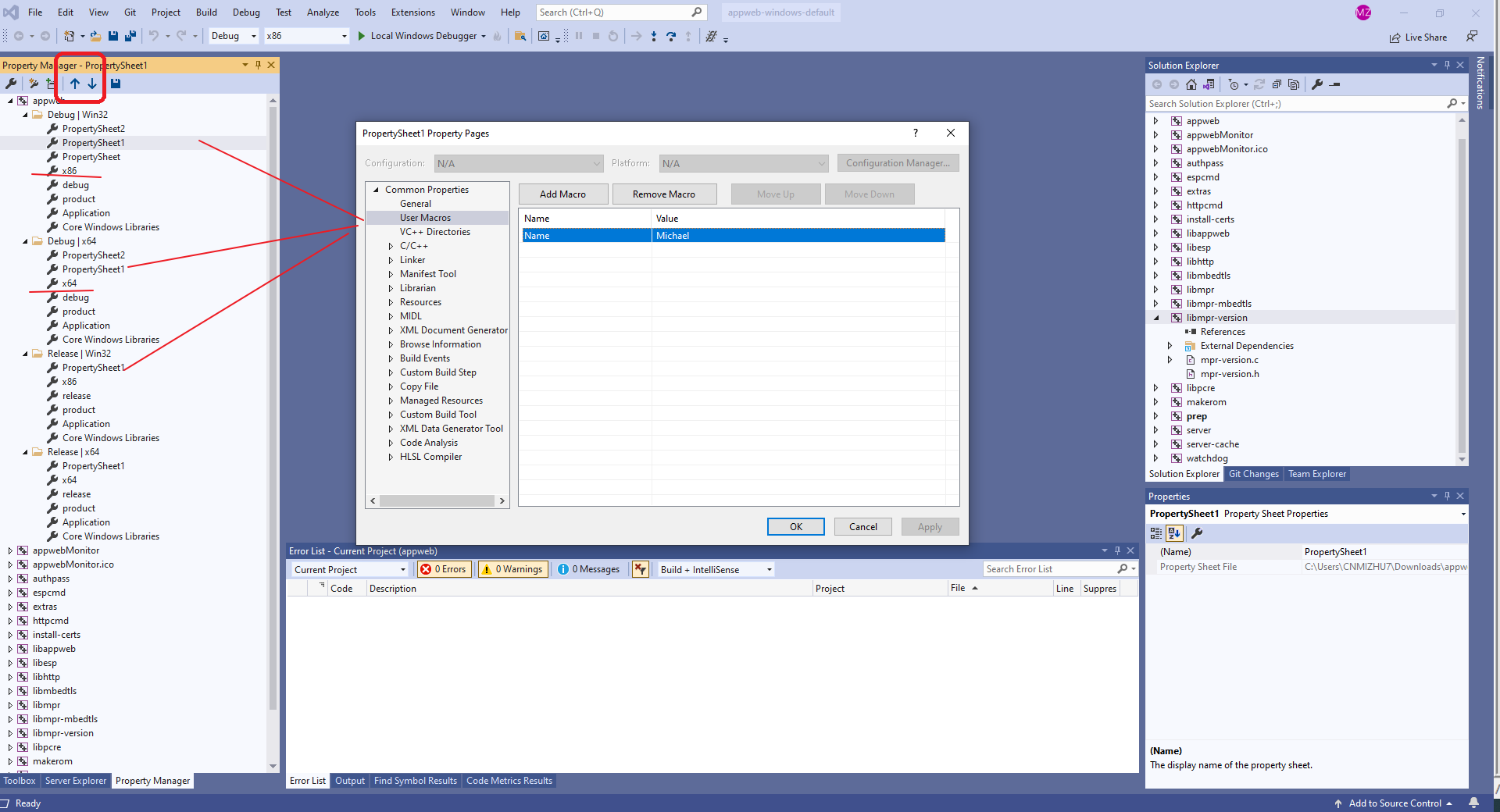
Task: Click Open File folder icon in toolbar
Action: pos(95,36)
